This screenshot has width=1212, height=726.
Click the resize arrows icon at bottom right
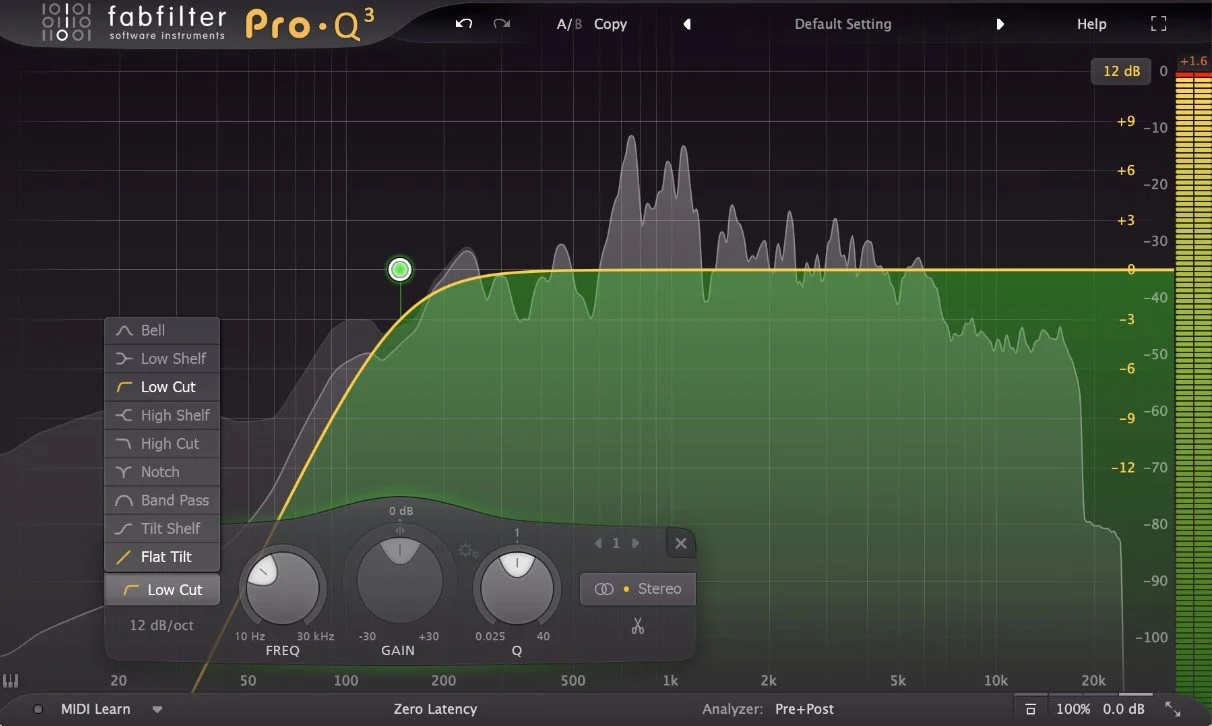point(1173,709)
